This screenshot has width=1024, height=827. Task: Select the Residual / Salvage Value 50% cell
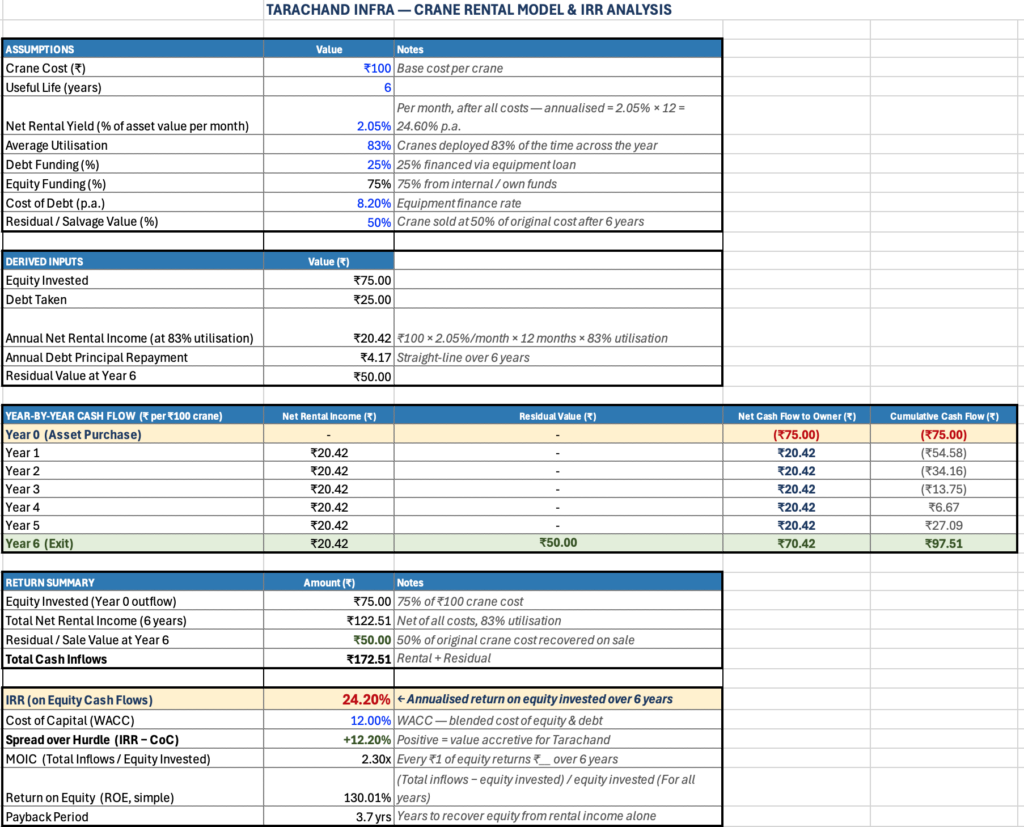(x=377, y=222)
